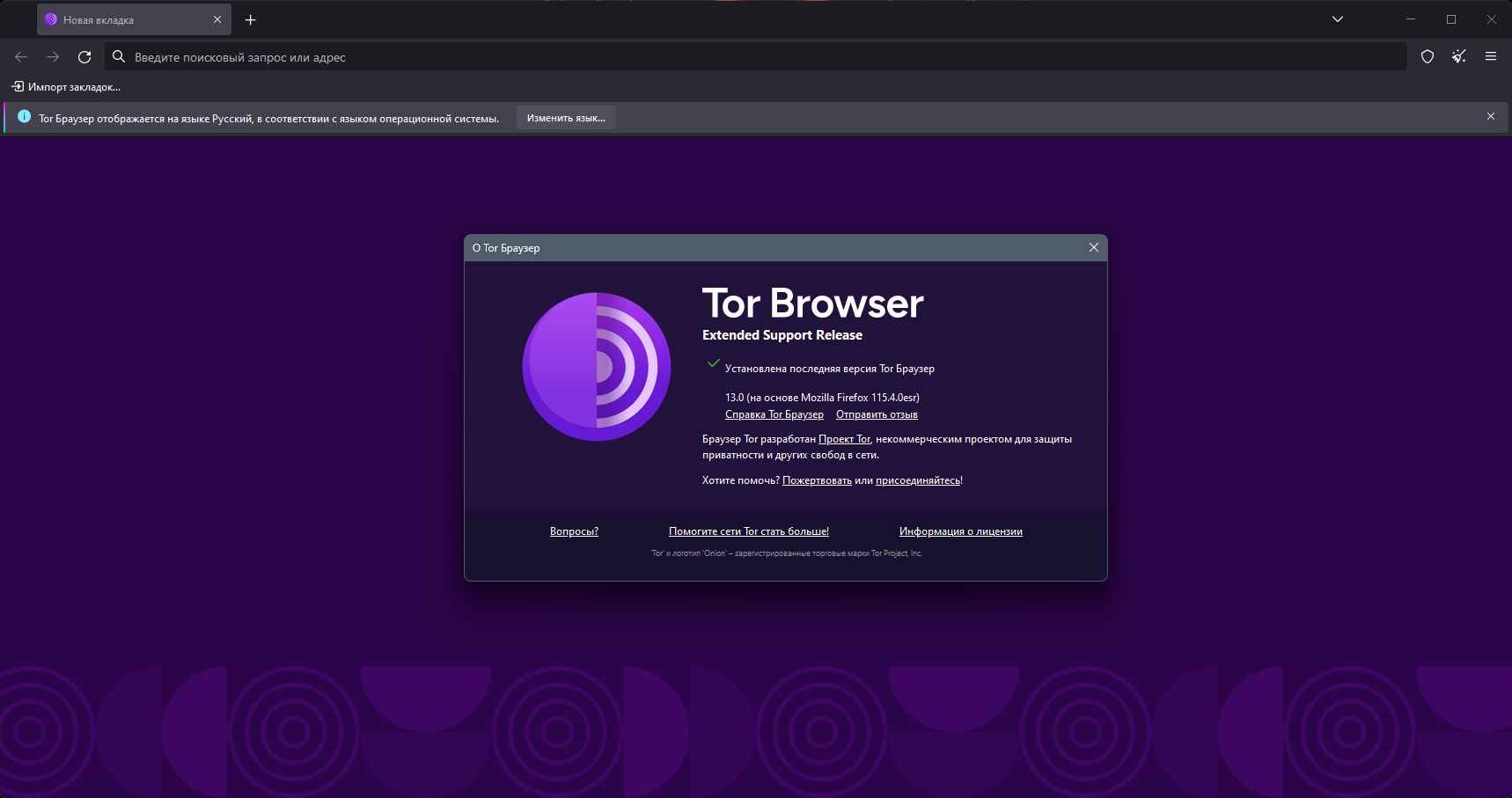The image size is (1512, 798).
Task: Go forward using the forward arrow
Action: tap(53, 57)
